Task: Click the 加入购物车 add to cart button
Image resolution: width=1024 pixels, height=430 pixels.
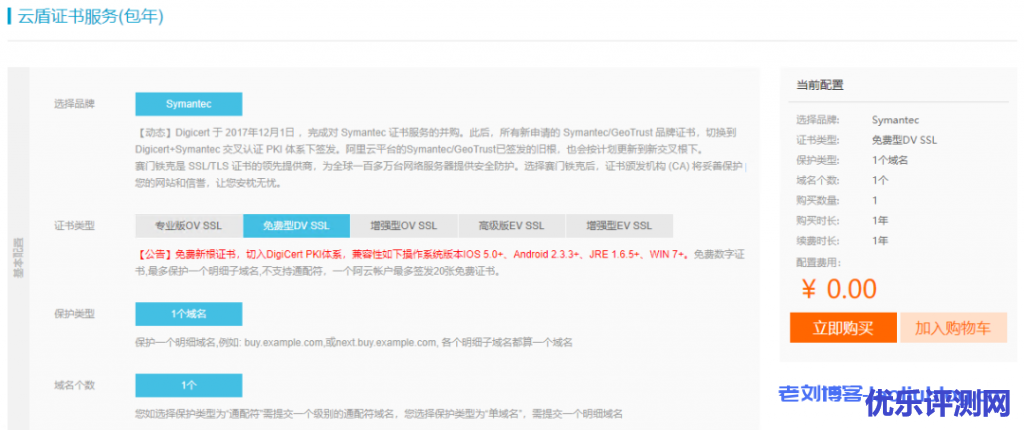Action: 953,327
